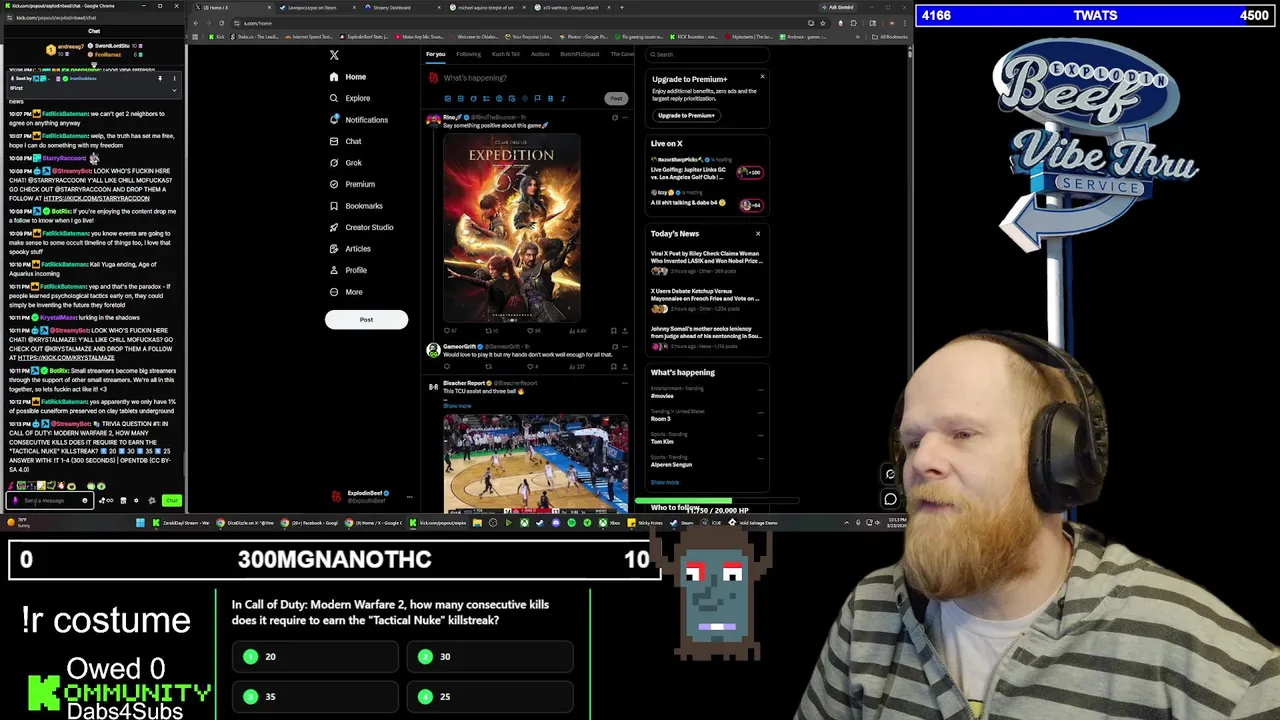Screen dimensions: 1280x720
Task: Click the small Post button in composer
Action: pyautogui.click(x=616, y=98)
